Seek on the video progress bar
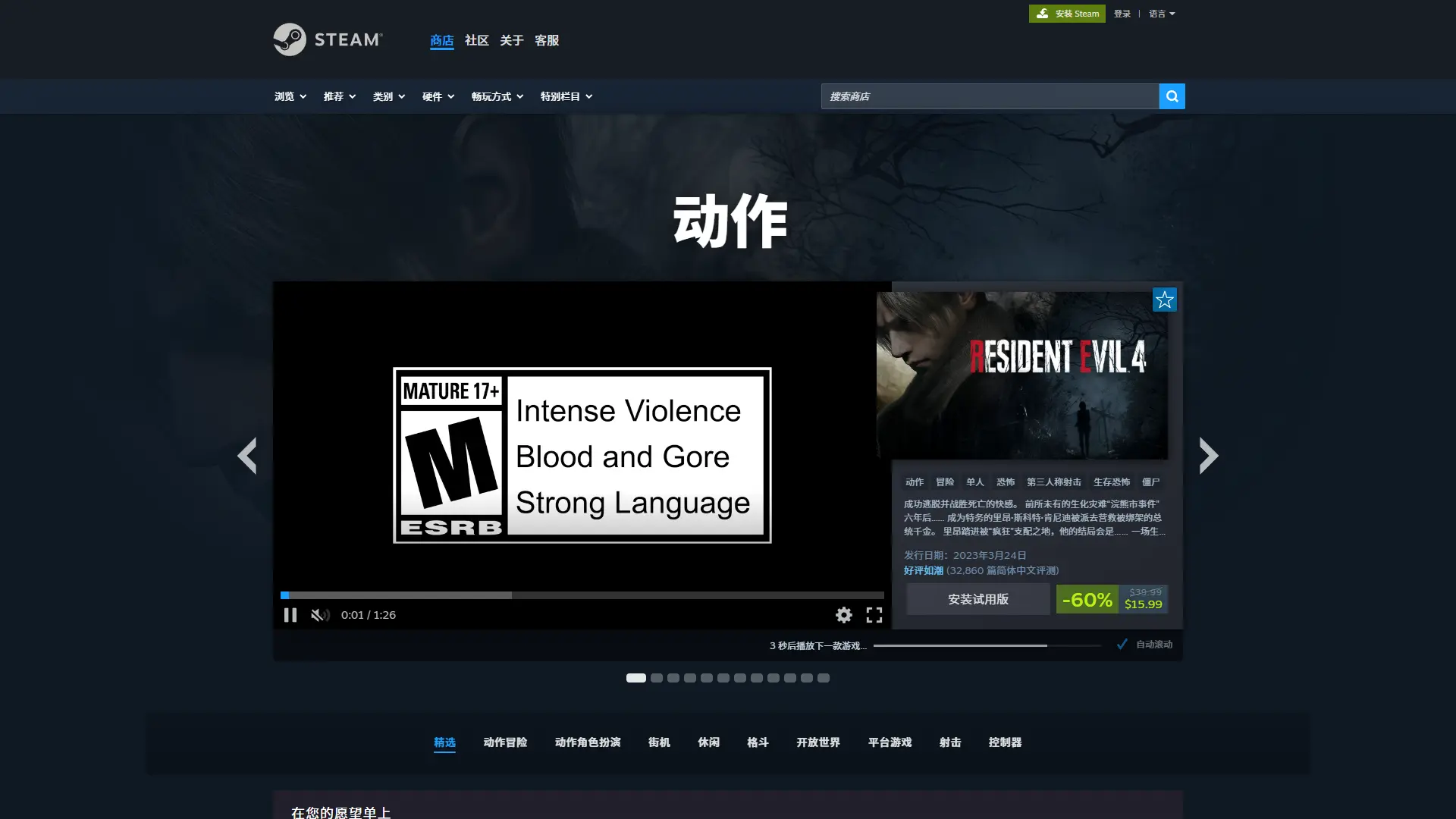 582,595
